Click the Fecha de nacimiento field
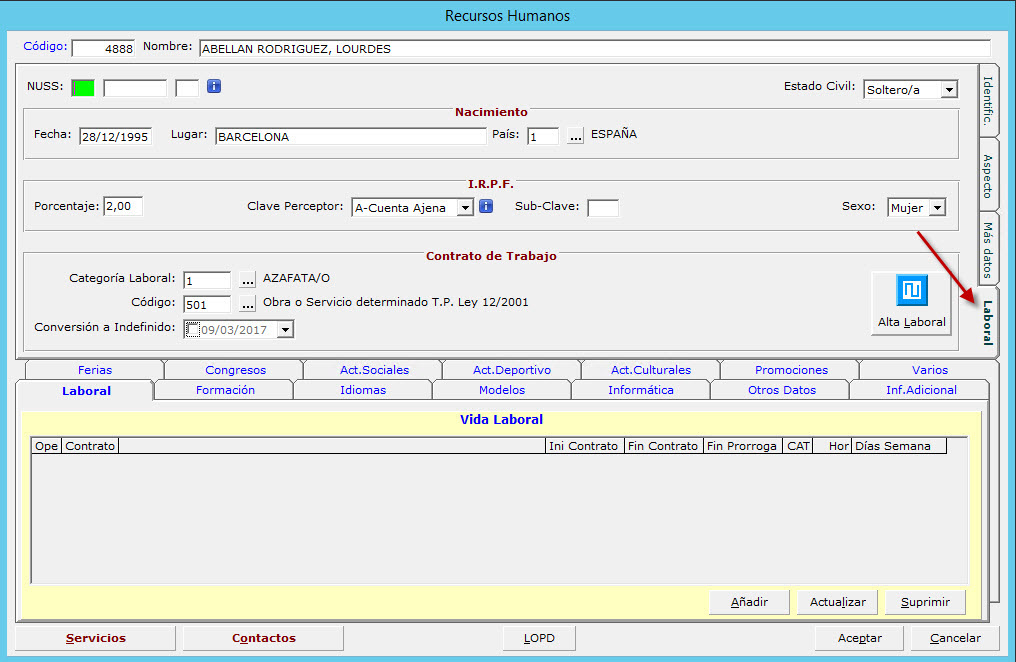 click(115, 137)
